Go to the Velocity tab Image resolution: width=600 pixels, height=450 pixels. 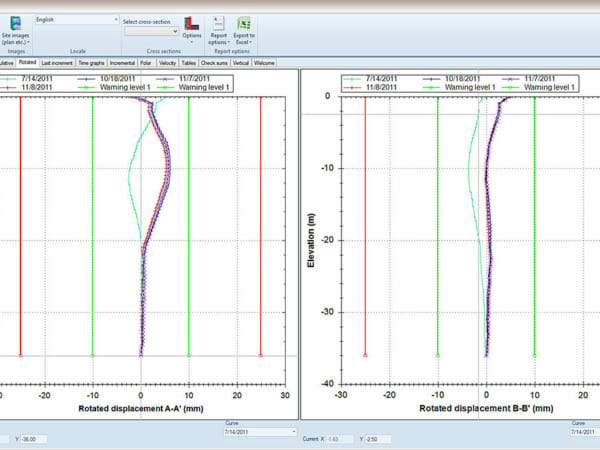(x=167, y=63)
